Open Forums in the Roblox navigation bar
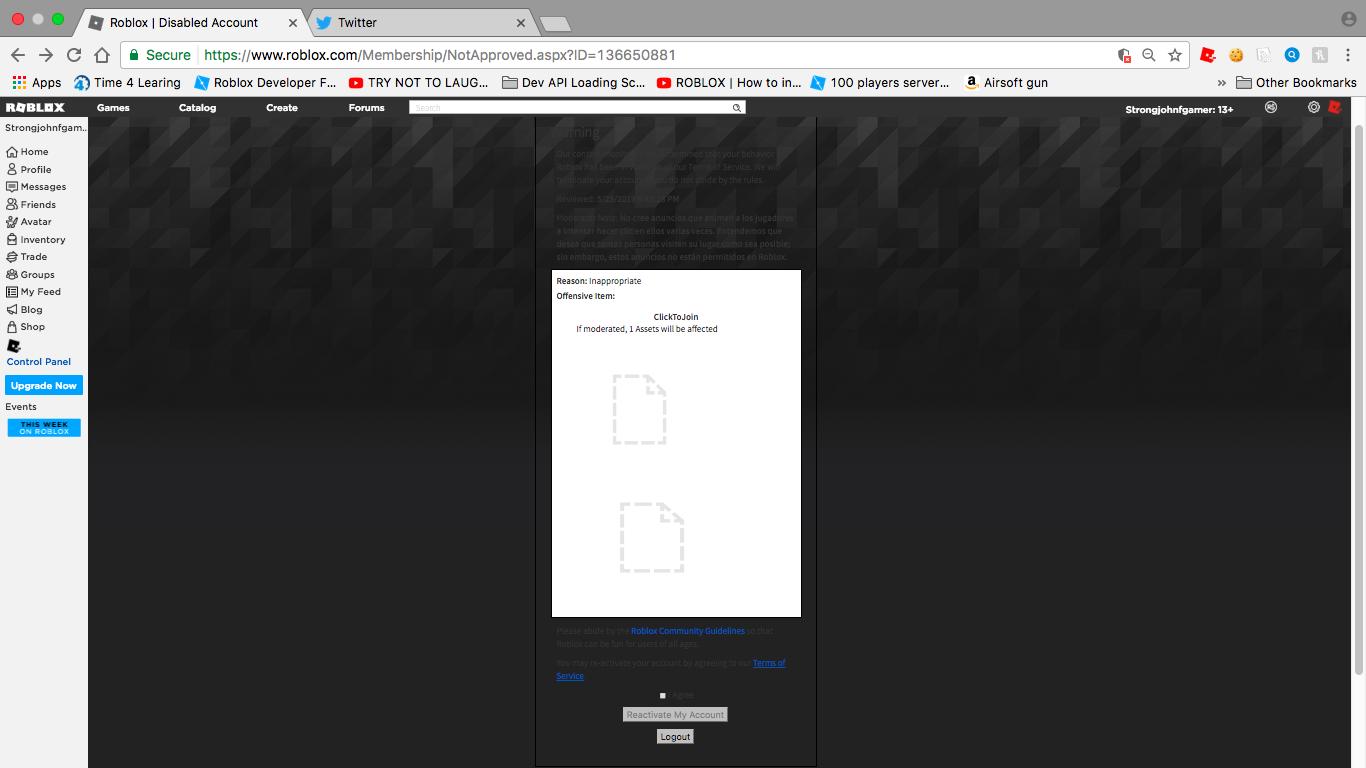 (x=366, y=108)
